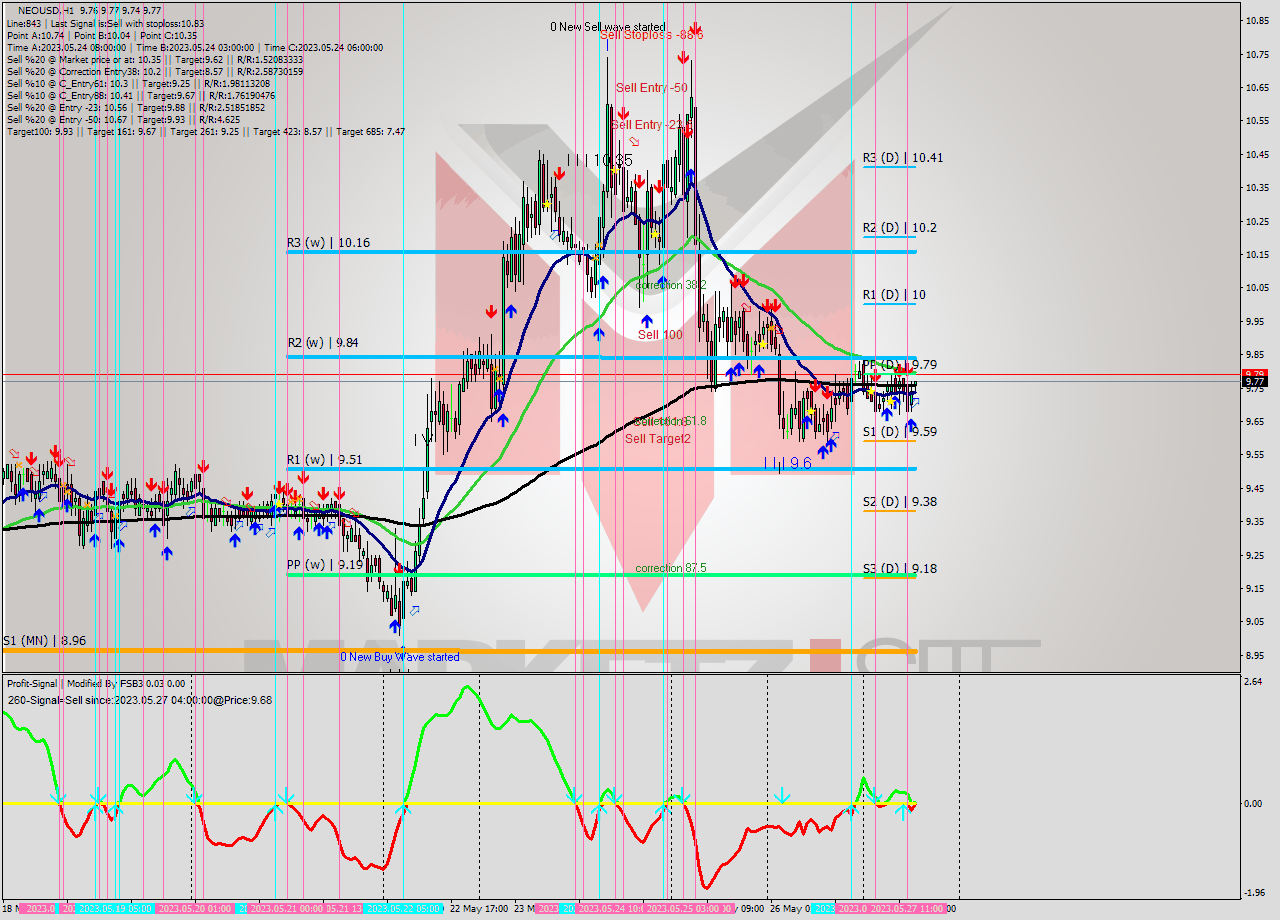Select the 'Sell Stoploss -88.6' label
This screenshot has height=920, width=1280.
click(x=651, y=35)
